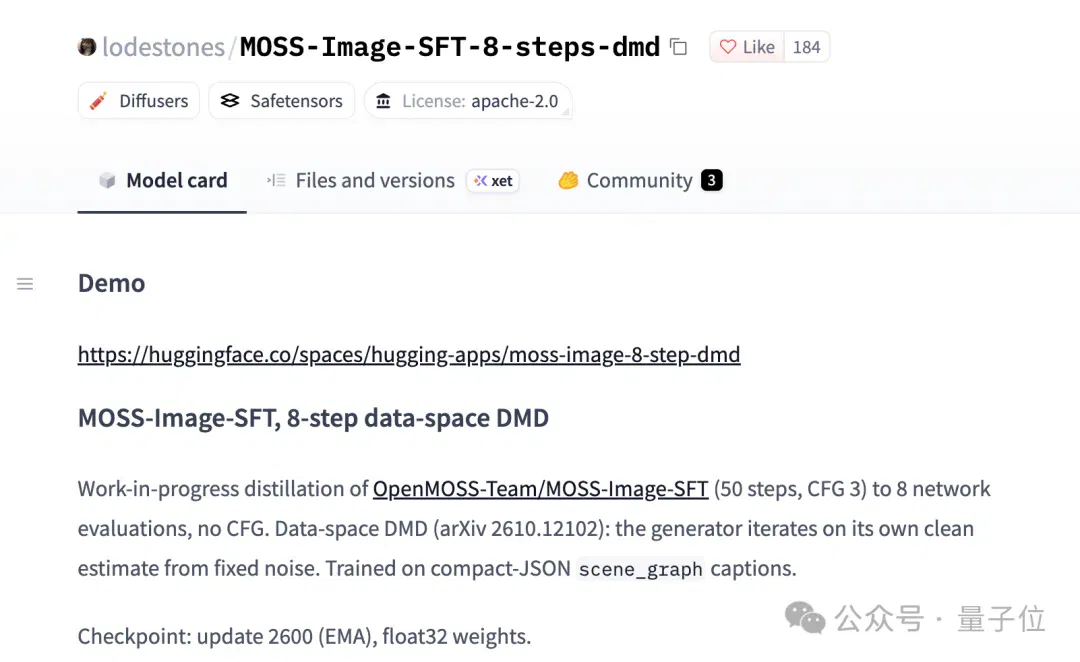Click the Diffusers brush icon
1080x662 pixels.
(x=98, y=101)
